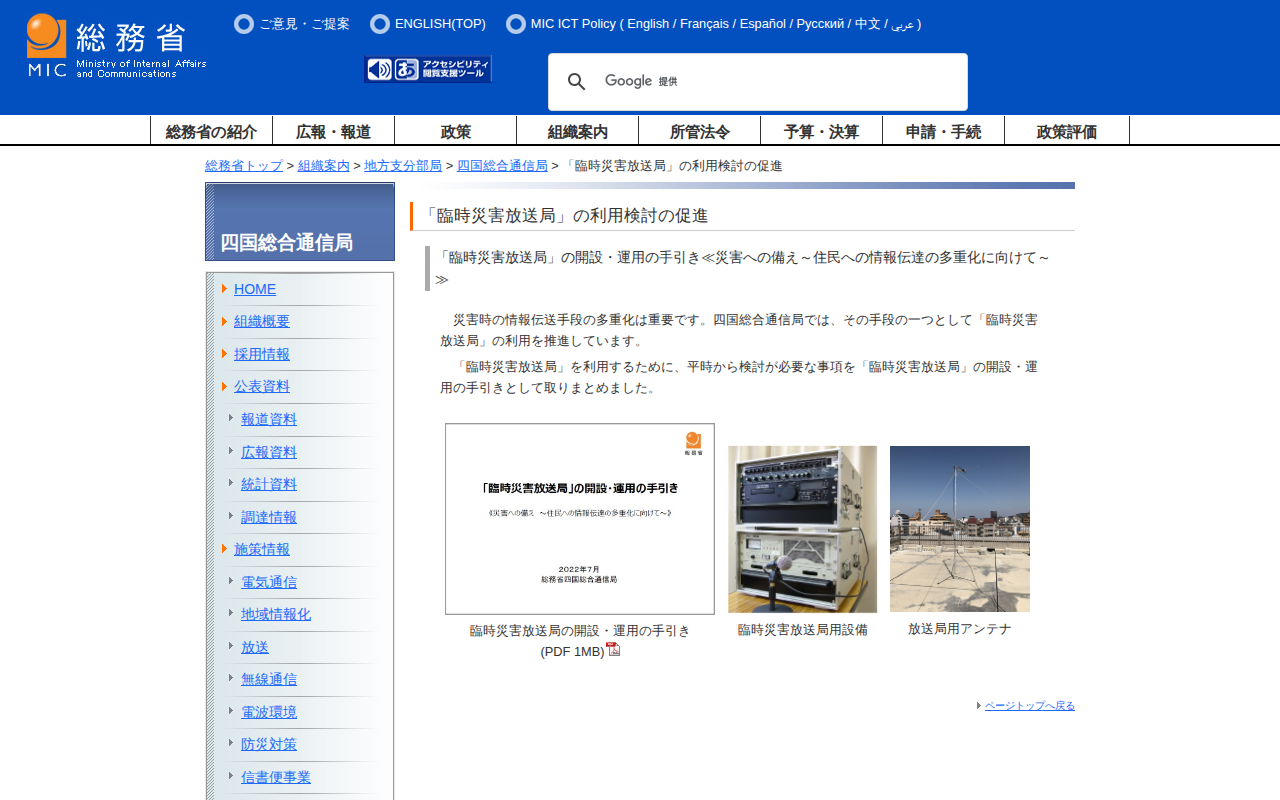
Task: Go to 防災対策 in the sidebar
Action: click(x=269, y=744)
